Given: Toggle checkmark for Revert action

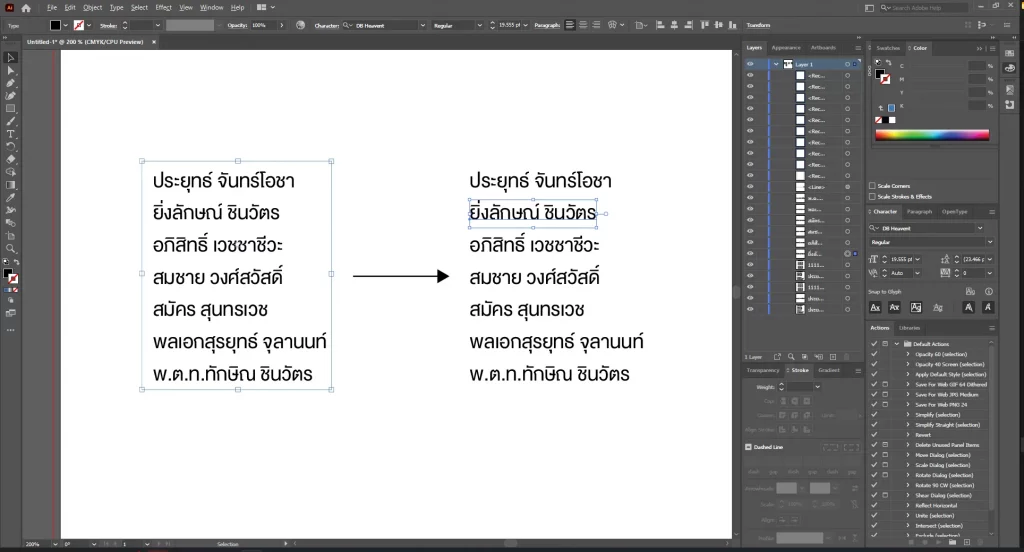Looking at the screenshot, I should click(874, 434).
